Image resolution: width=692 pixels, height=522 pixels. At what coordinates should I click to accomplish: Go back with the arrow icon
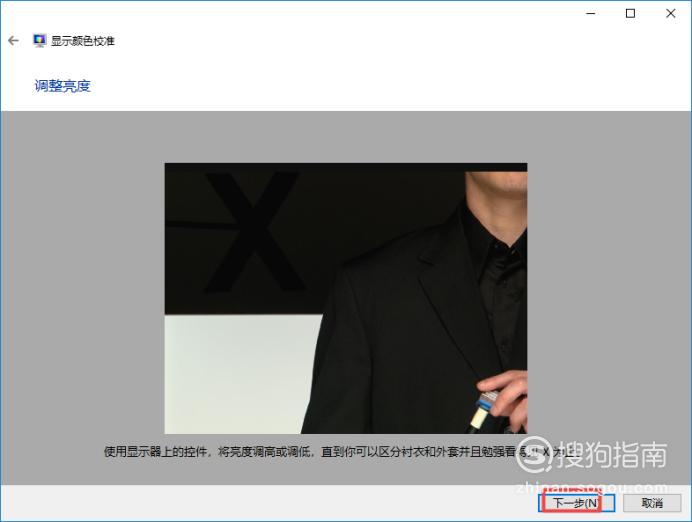click(x=13, y=41)
